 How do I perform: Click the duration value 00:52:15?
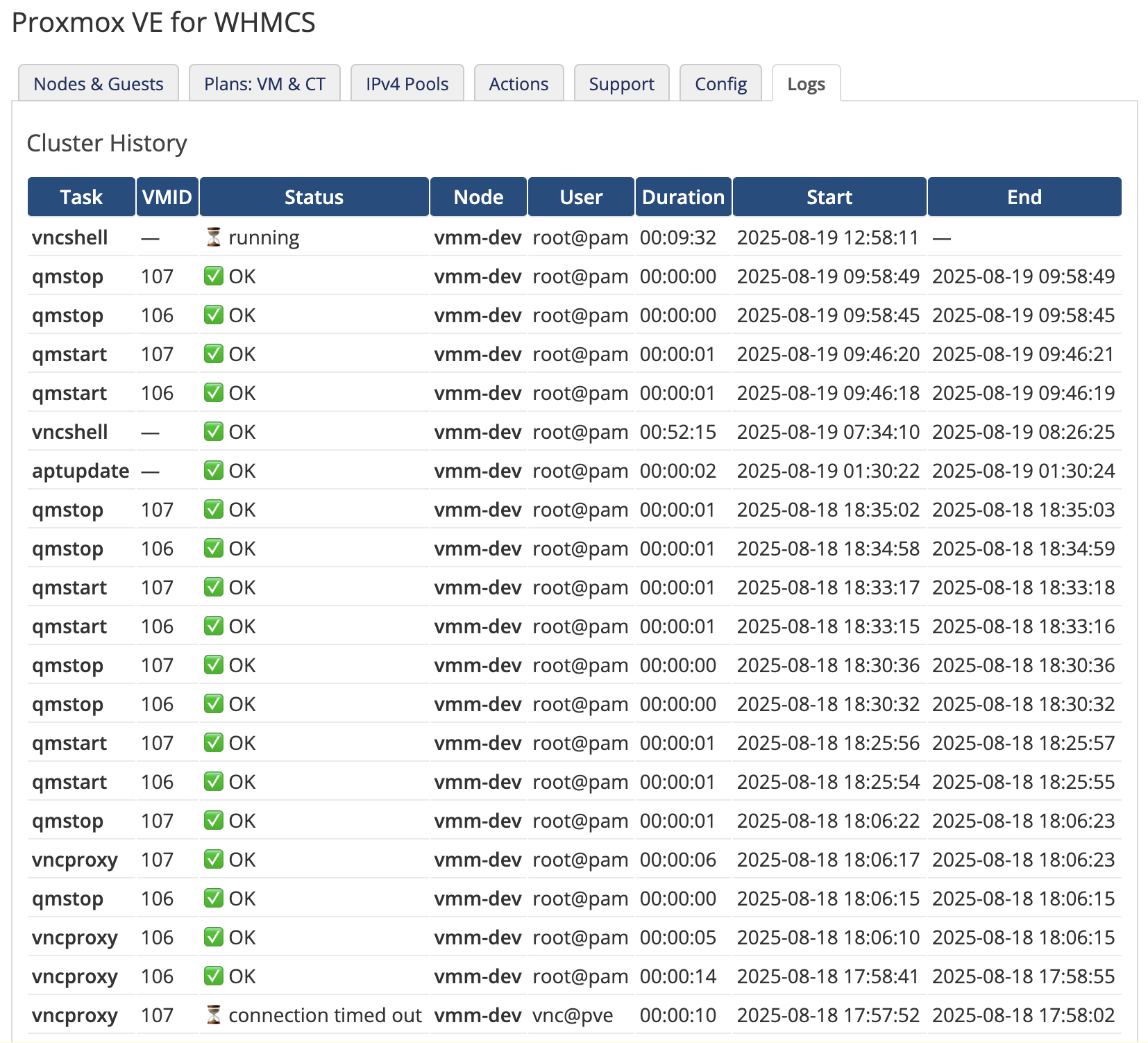tap(678, 432)
